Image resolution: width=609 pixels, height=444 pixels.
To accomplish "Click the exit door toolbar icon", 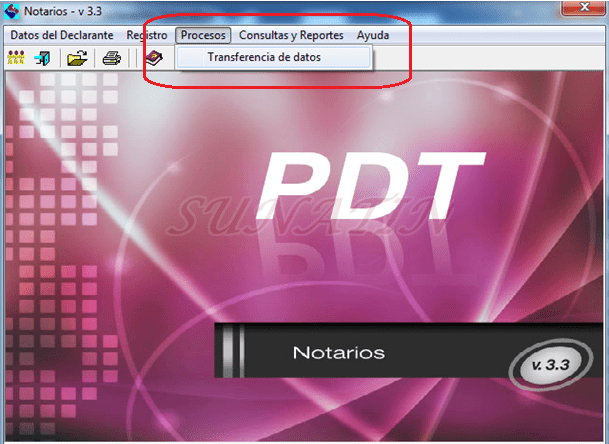I will [44, 58].
